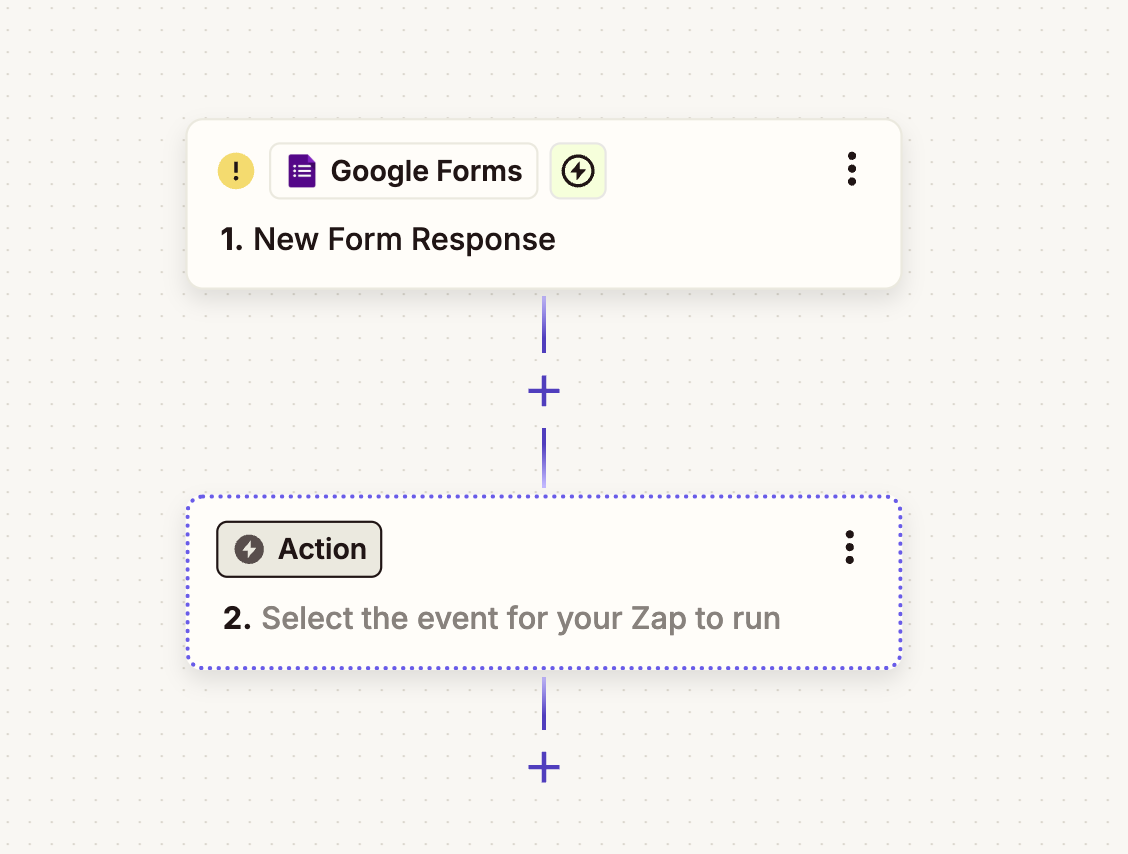Select the Google Forms app selector chip
The height and width of the screenshot is (854, 1128).
(x=403, y=170)
